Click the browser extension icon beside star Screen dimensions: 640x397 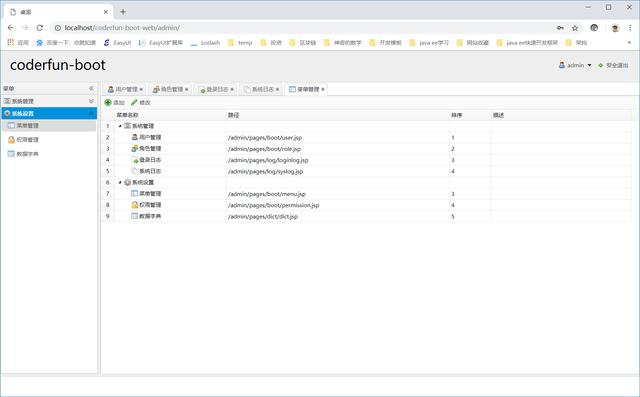tap(594, 28)
